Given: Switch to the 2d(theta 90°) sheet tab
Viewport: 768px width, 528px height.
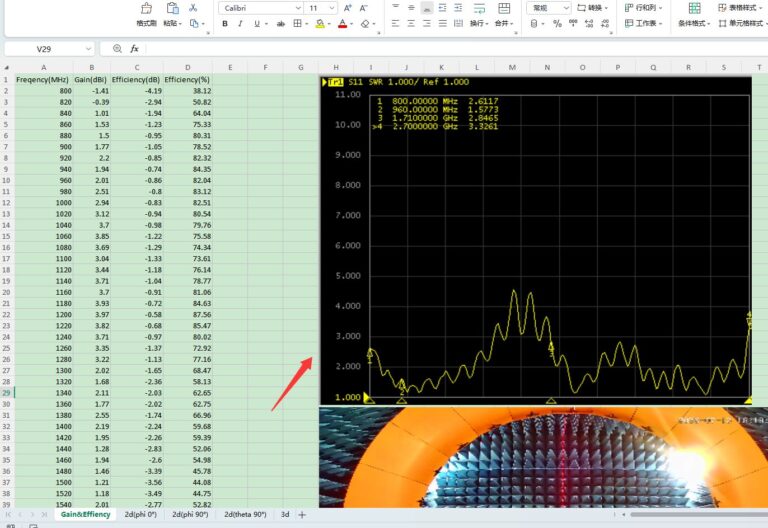Looking at the screenshot, I should tap(245, 514).
